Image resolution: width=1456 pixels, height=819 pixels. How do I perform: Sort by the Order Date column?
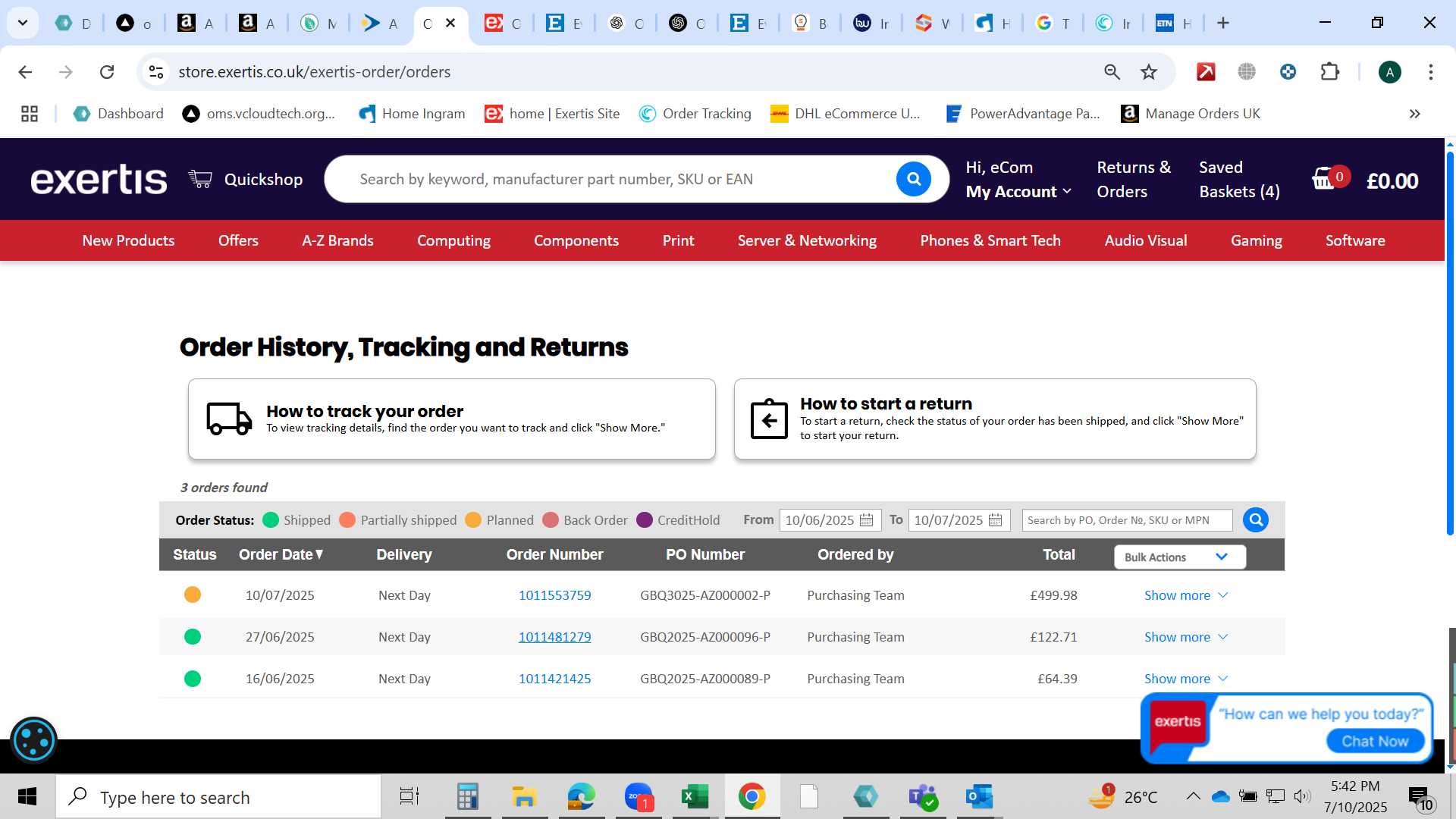(281, 554)
